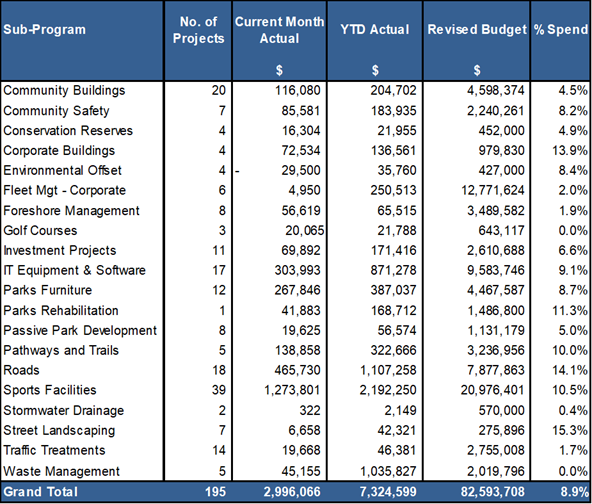592x504 pixels.
Task: Click the Community Buildings row label
Action: click(64, 91)
